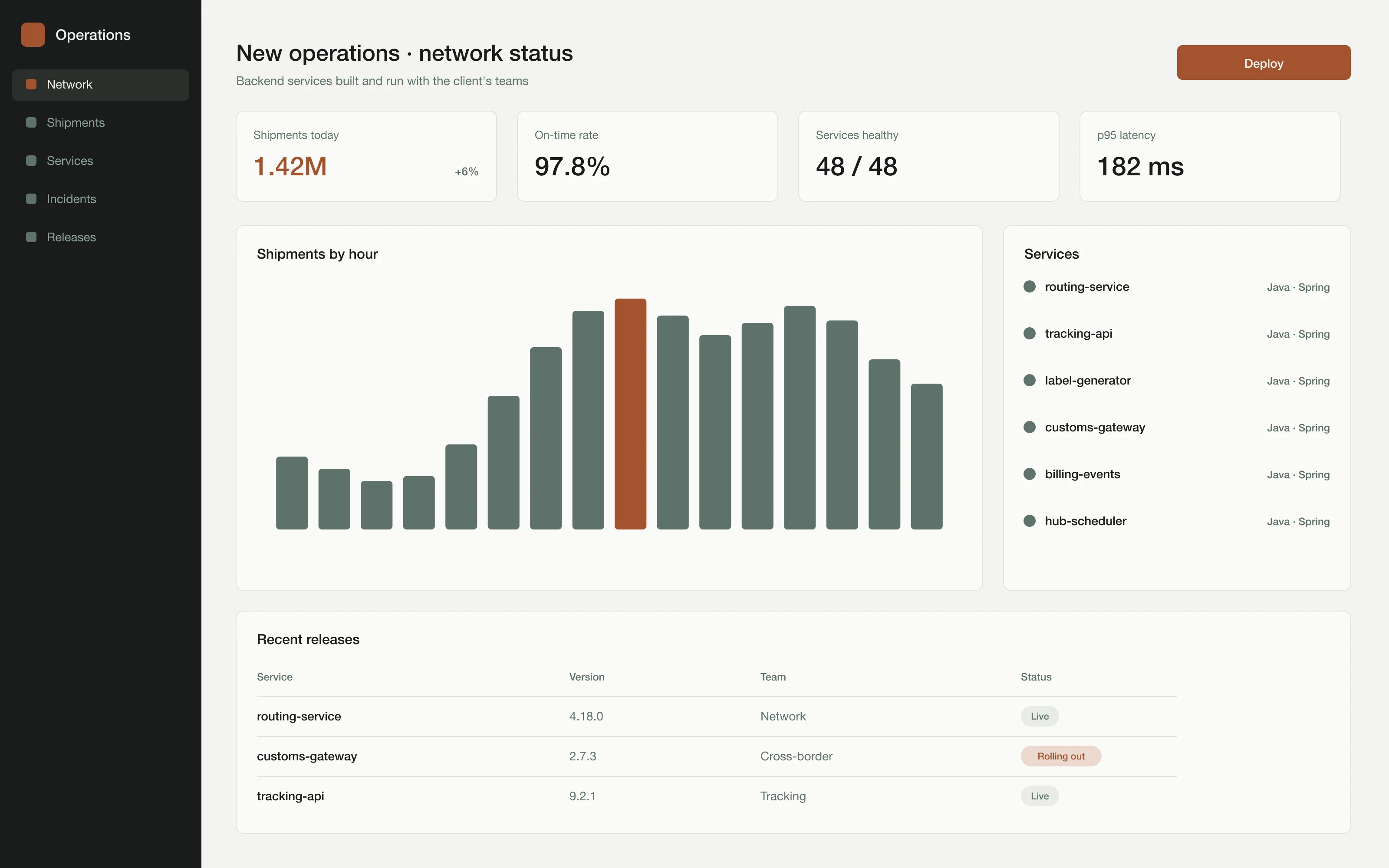Click the orange Operations logo square
The height and width of the screenshot is (868, 1389).
click(33, 34)
